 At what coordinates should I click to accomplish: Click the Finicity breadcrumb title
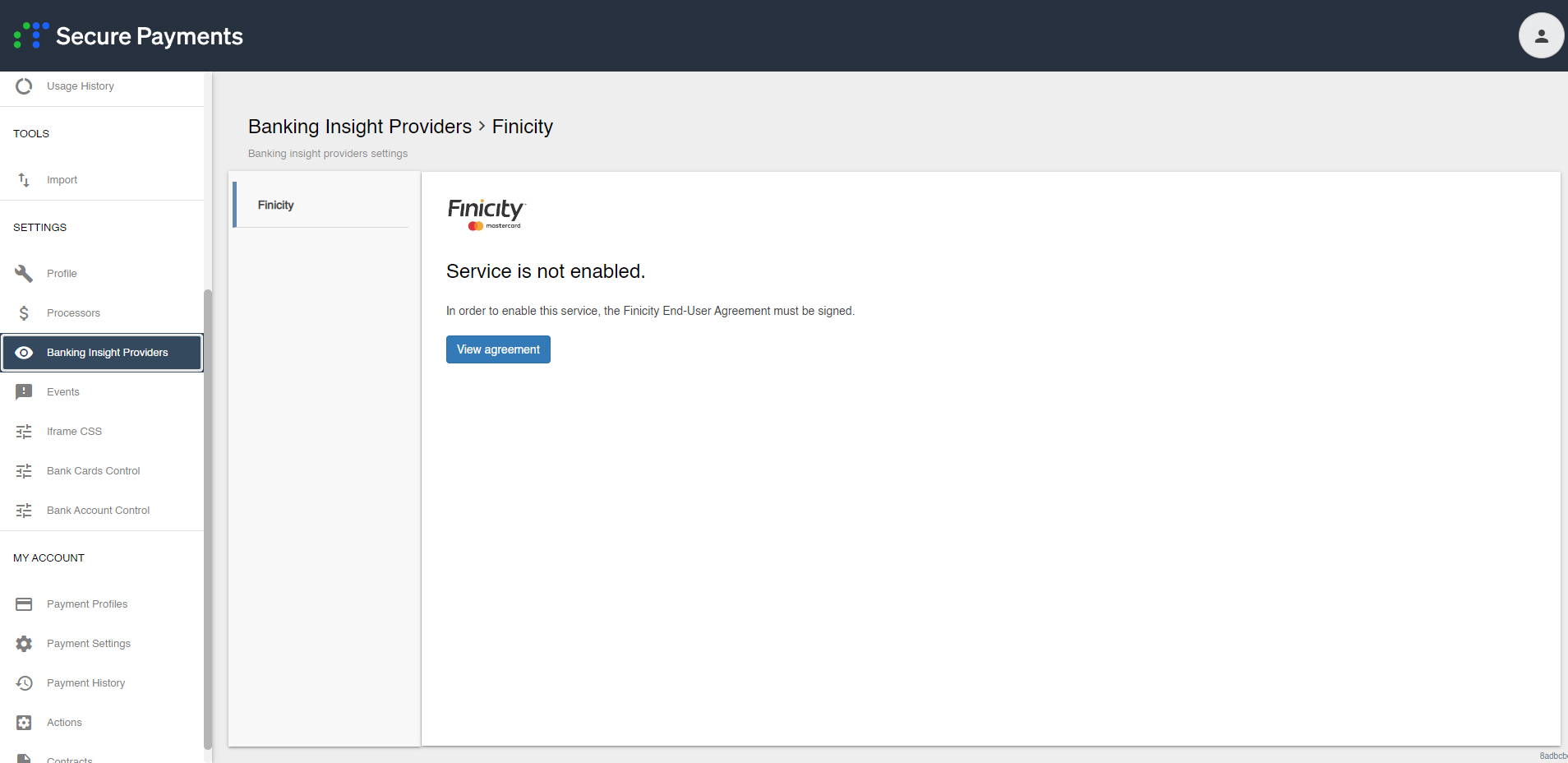523,127
